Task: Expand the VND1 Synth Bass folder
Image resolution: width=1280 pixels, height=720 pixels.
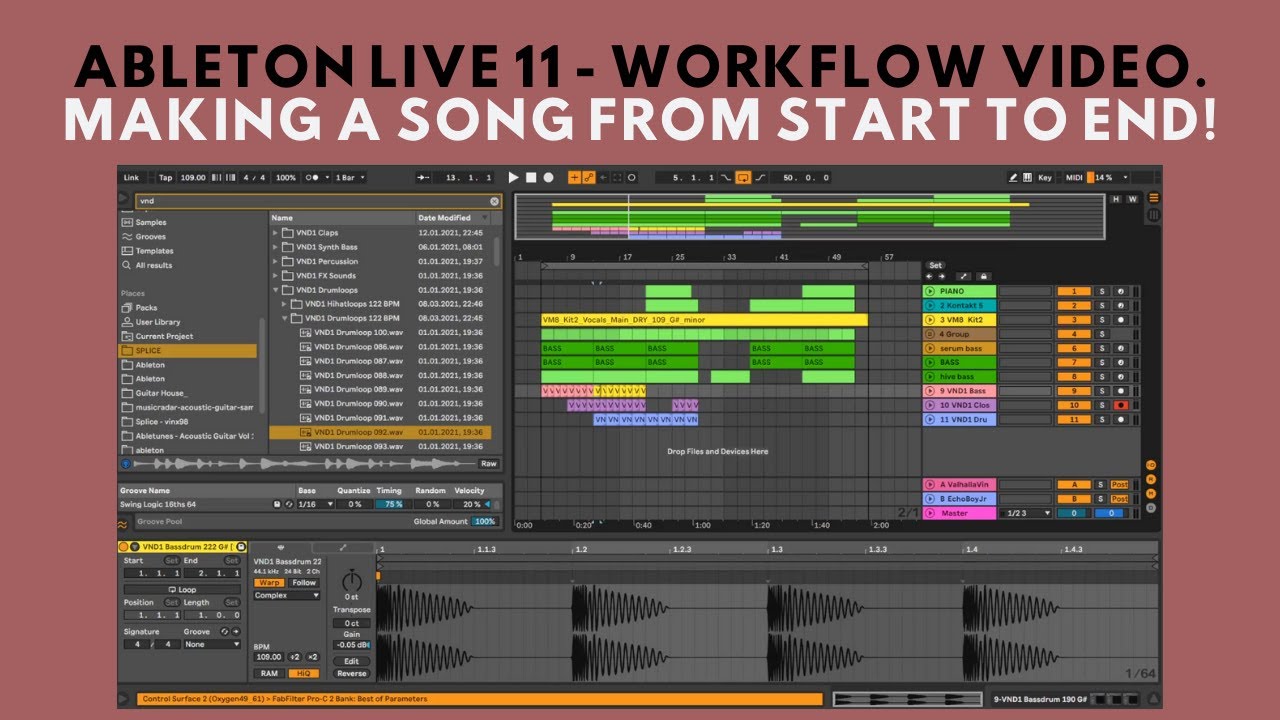Action: click(276, 247)
